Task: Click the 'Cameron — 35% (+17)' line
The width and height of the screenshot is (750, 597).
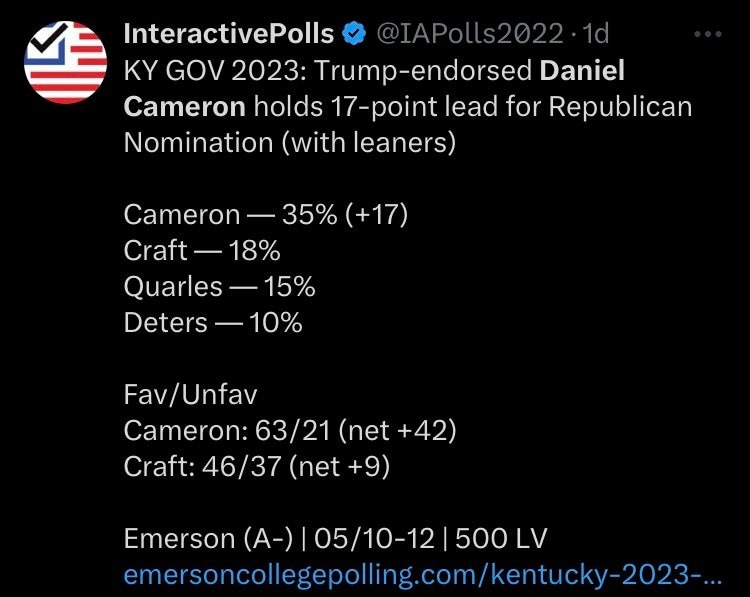Action: [265, 215]
